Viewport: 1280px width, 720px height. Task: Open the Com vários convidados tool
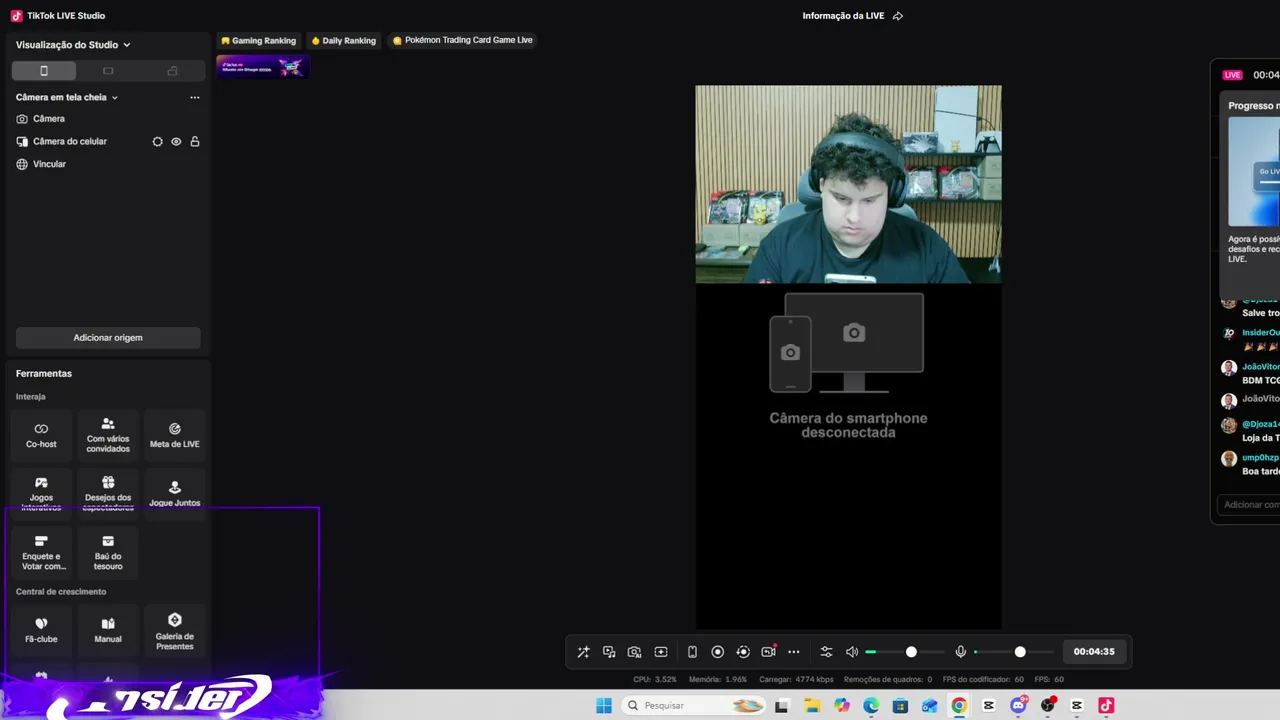tap(108, 435)
